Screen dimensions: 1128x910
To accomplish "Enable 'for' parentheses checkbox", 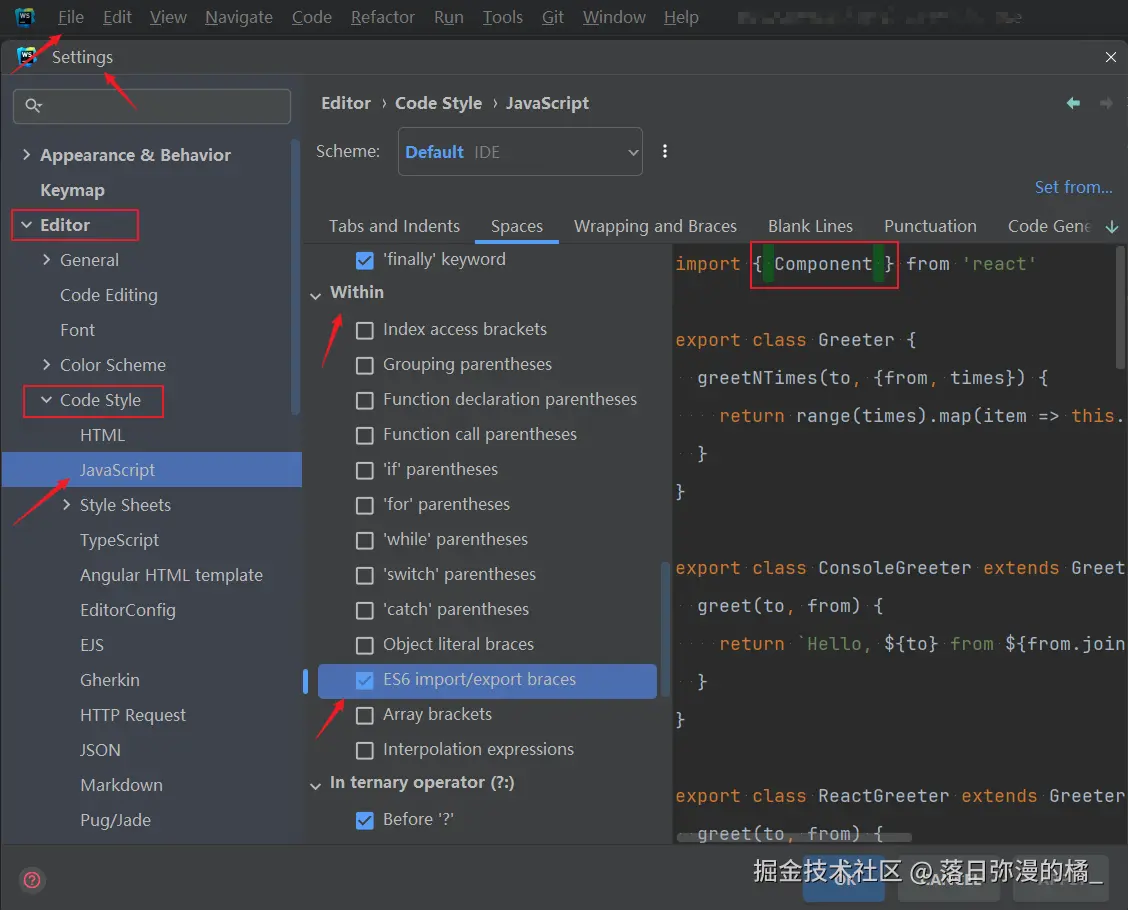I will point(365,505).
